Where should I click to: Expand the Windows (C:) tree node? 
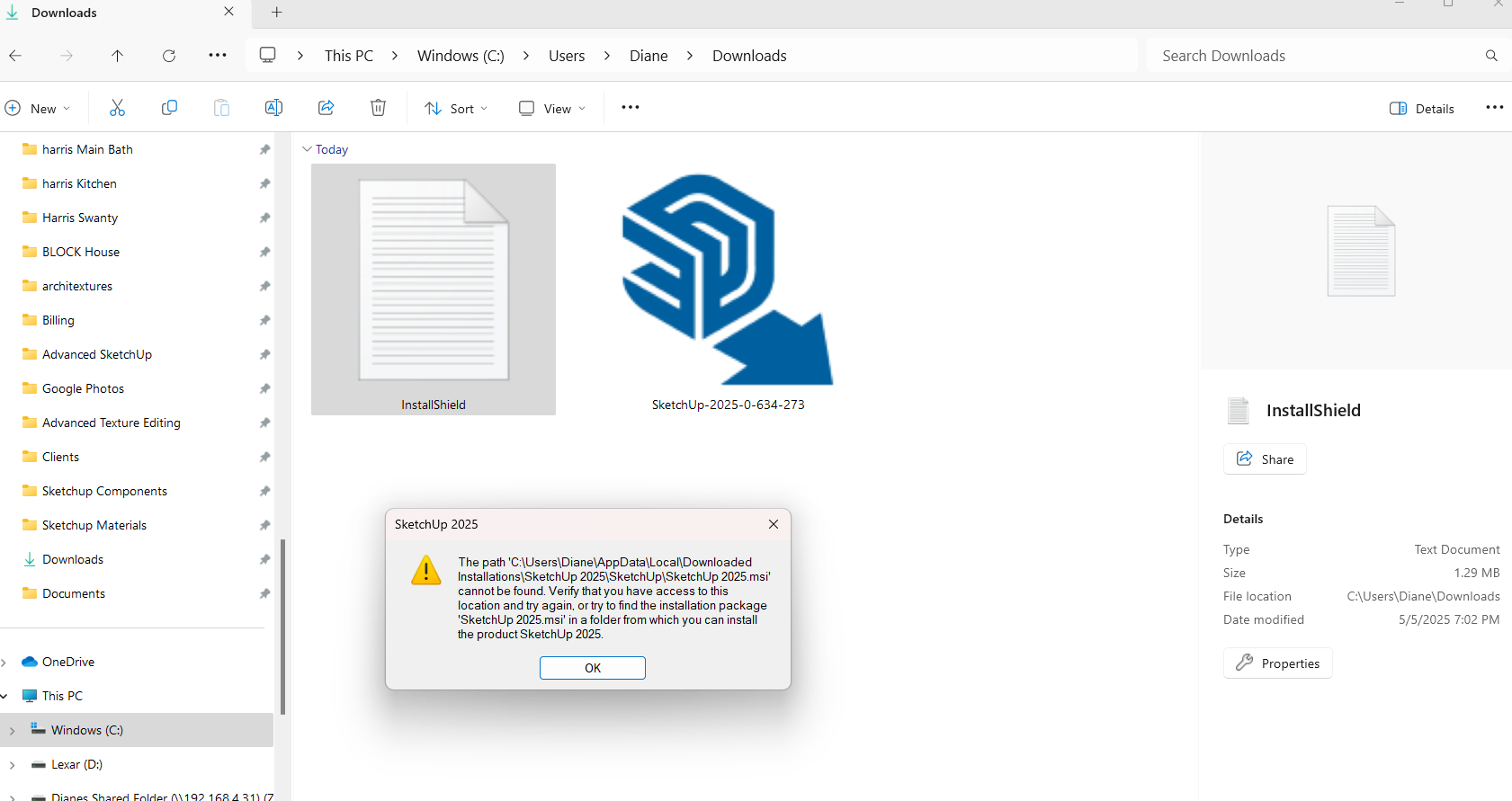pos(12,731)
